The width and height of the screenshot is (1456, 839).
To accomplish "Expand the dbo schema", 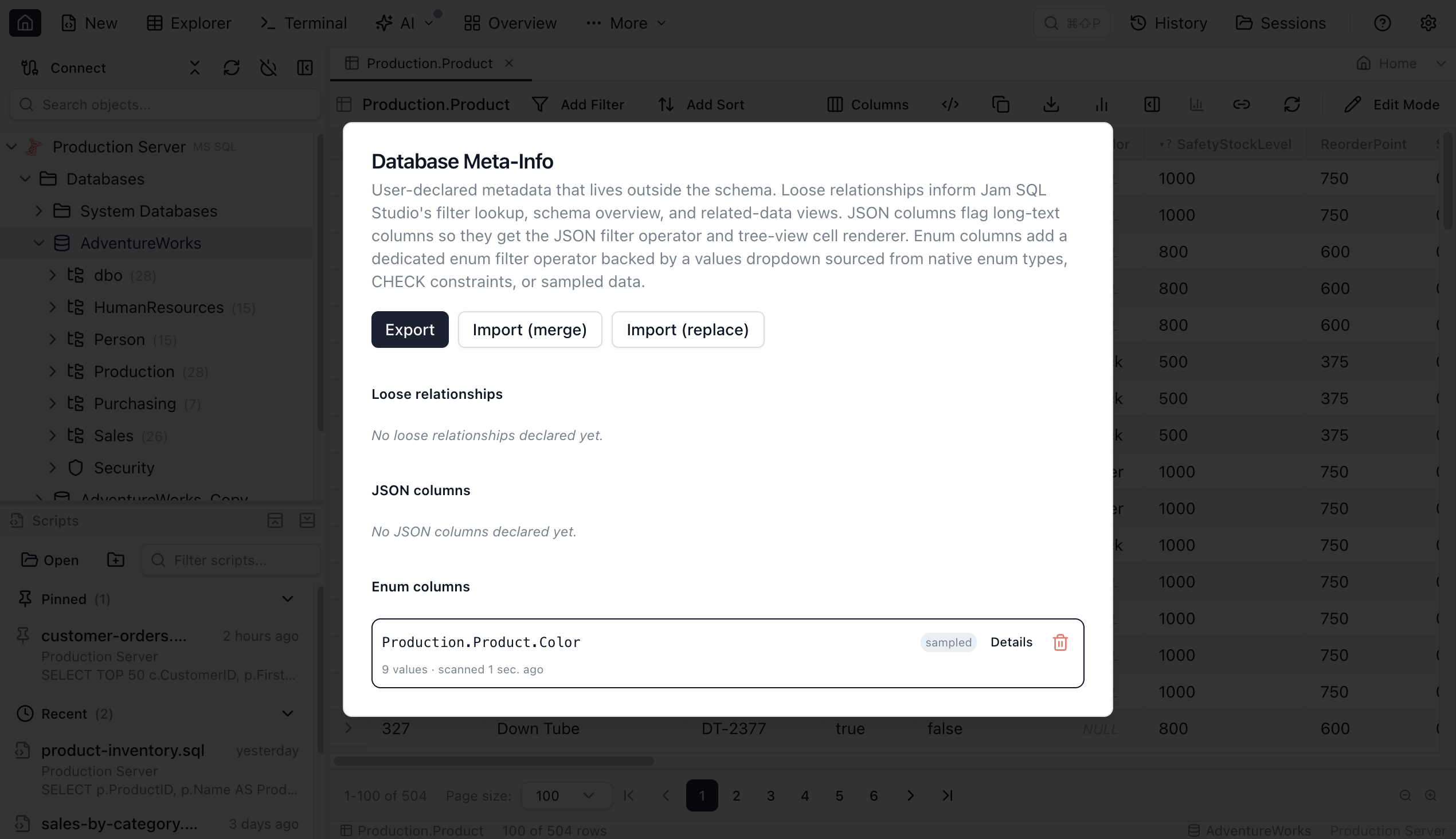I will click(53, 275).
